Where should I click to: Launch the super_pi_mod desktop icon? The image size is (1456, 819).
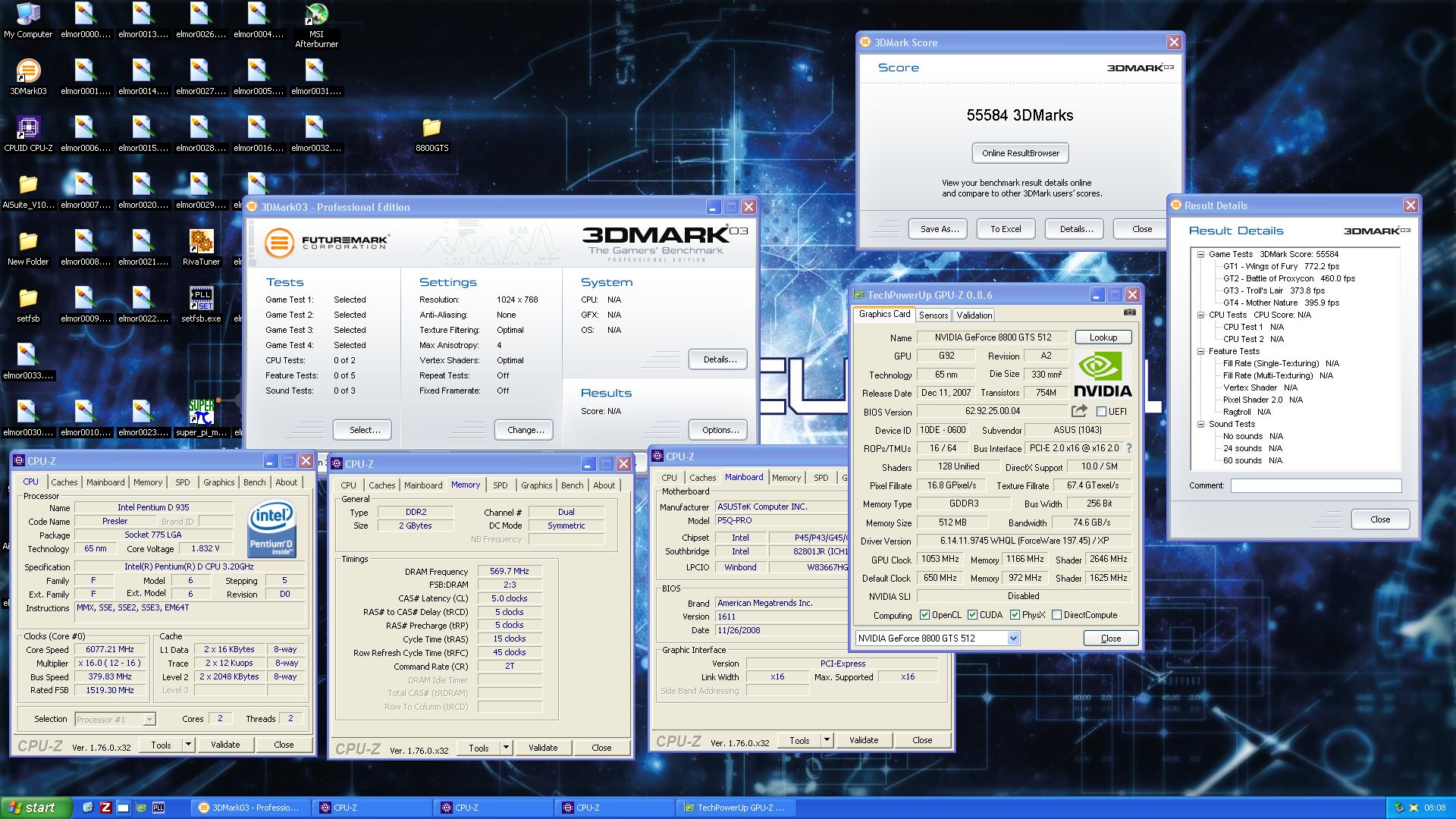tap(201, 419)
